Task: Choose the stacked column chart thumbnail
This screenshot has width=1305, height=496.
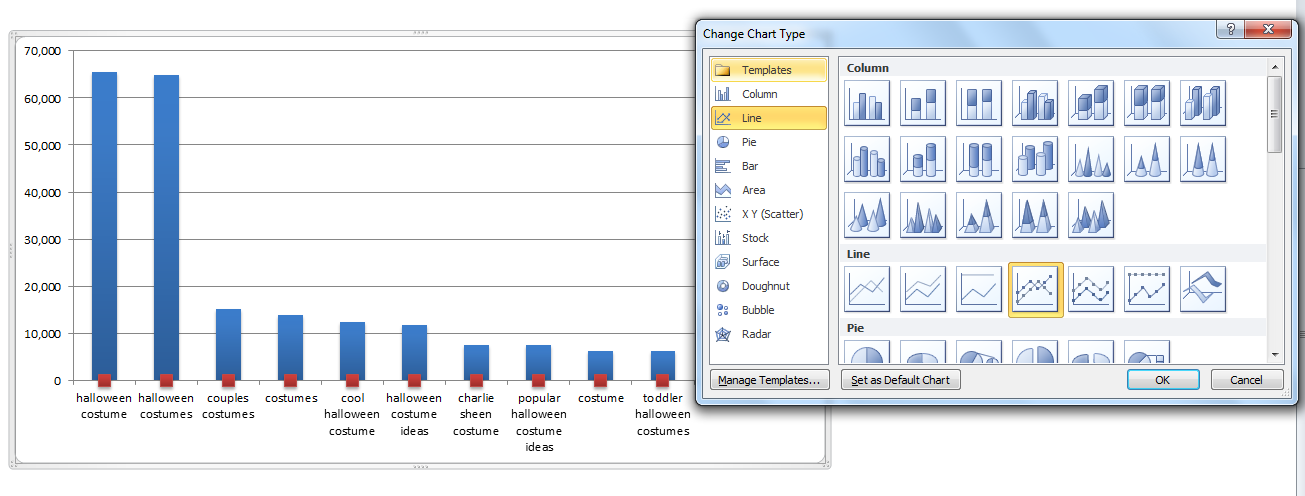Action: point(923,103)
